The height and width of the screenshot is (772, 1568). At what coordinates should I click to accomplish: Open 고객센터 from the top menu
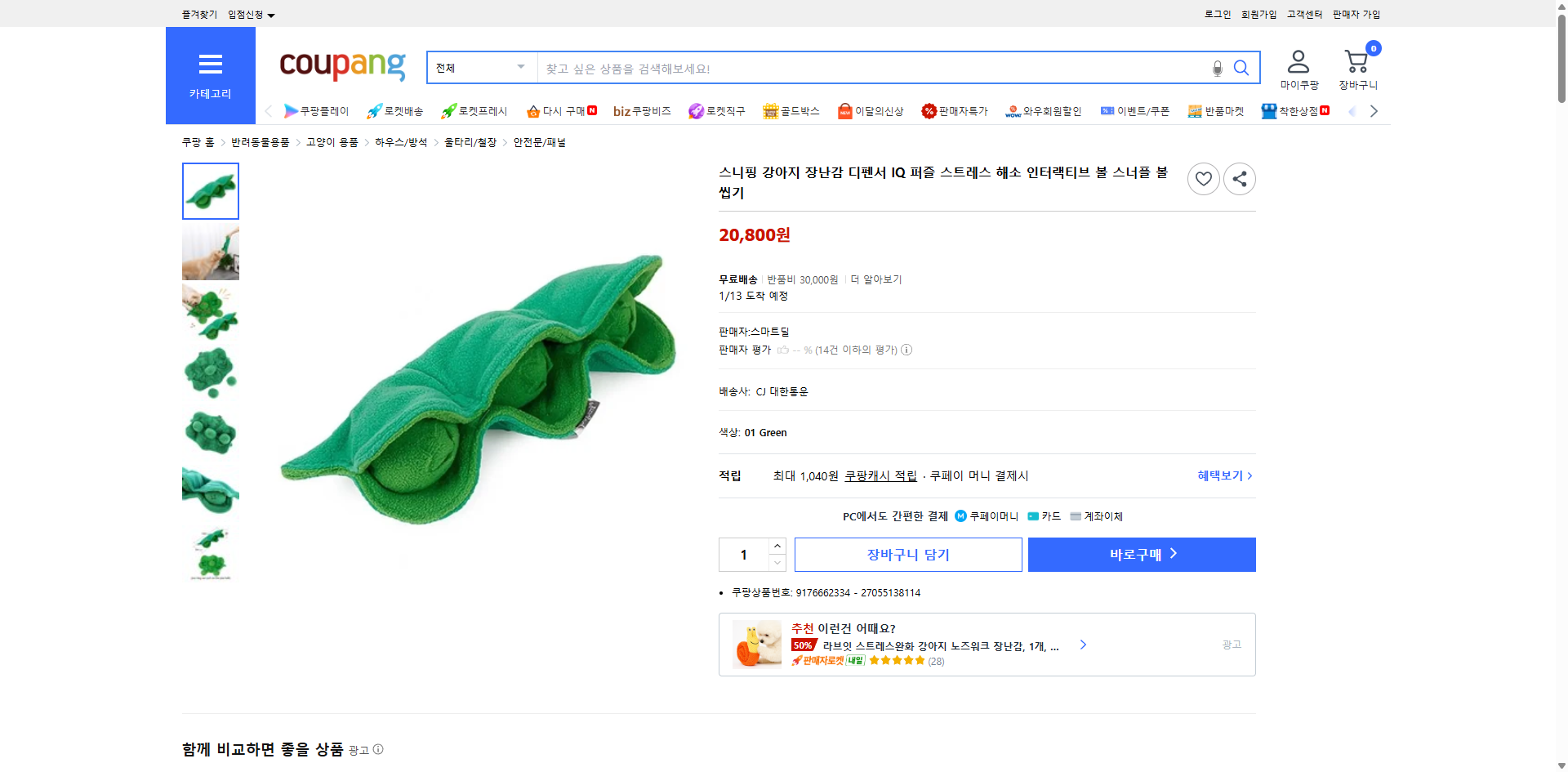pyautogui.click(x=1303, y=14)
